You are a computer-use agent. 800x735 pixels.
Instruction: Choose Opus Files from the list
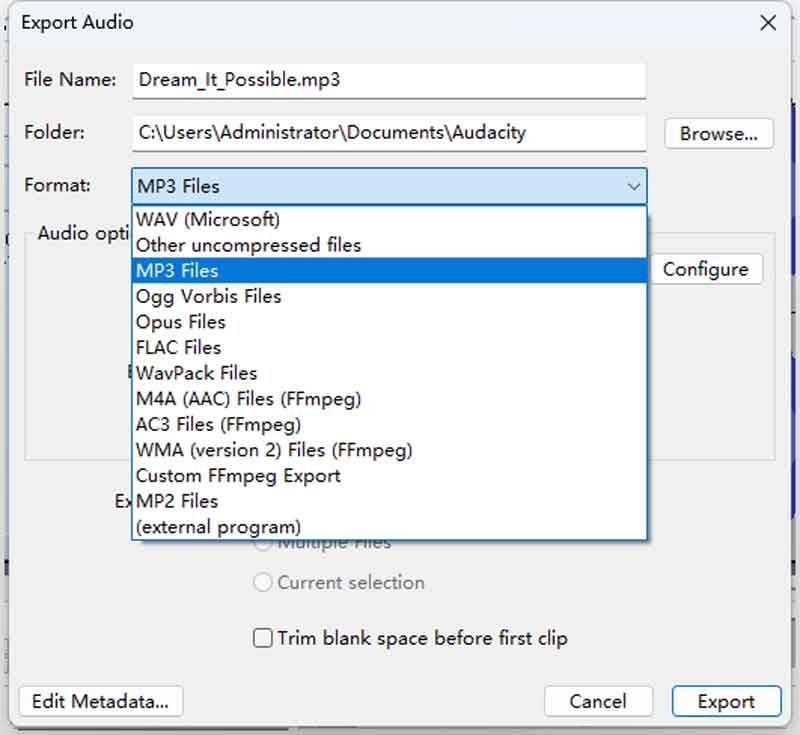(181, 322)
